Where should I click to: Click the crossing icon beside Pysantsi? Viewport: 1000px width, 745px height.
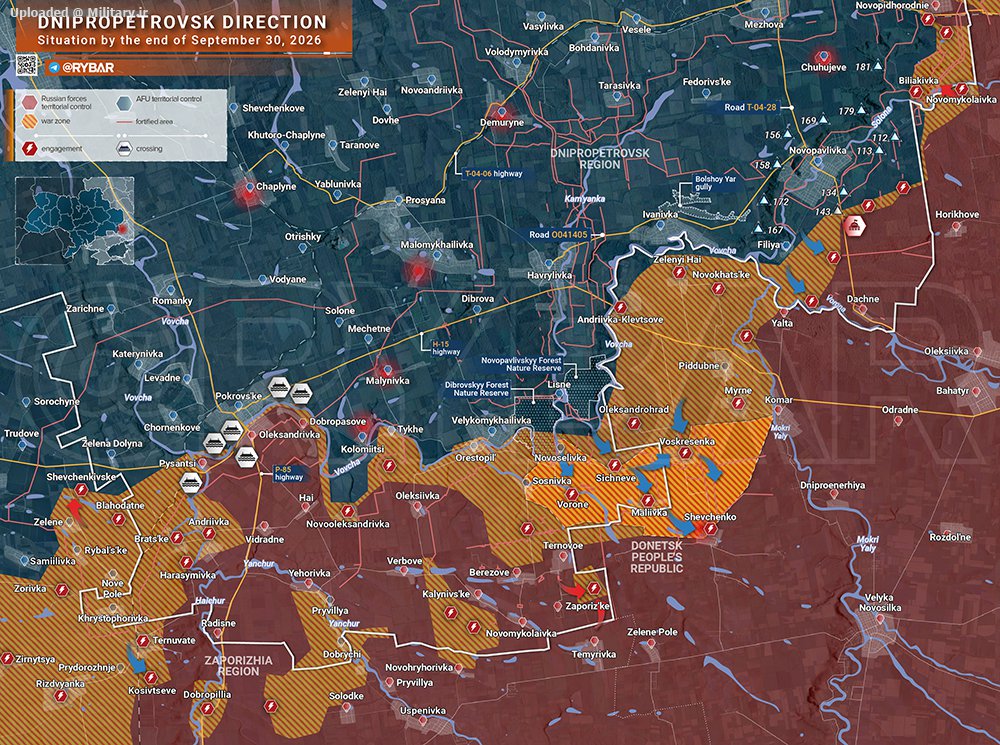click(191, 483)
